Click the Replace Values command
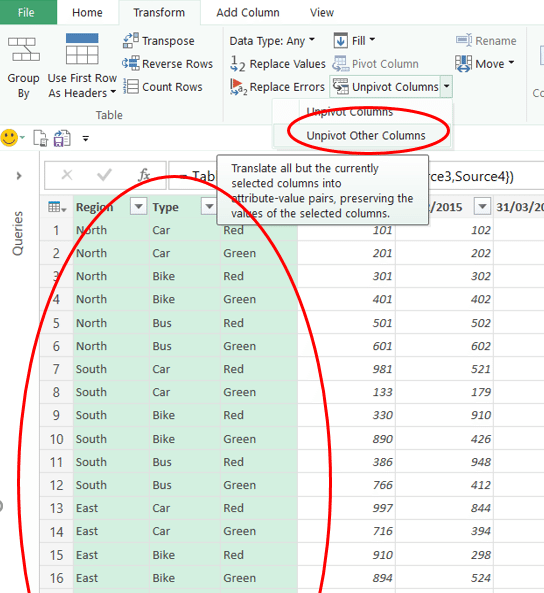This screenshot has width=544, height=593. 278,64
